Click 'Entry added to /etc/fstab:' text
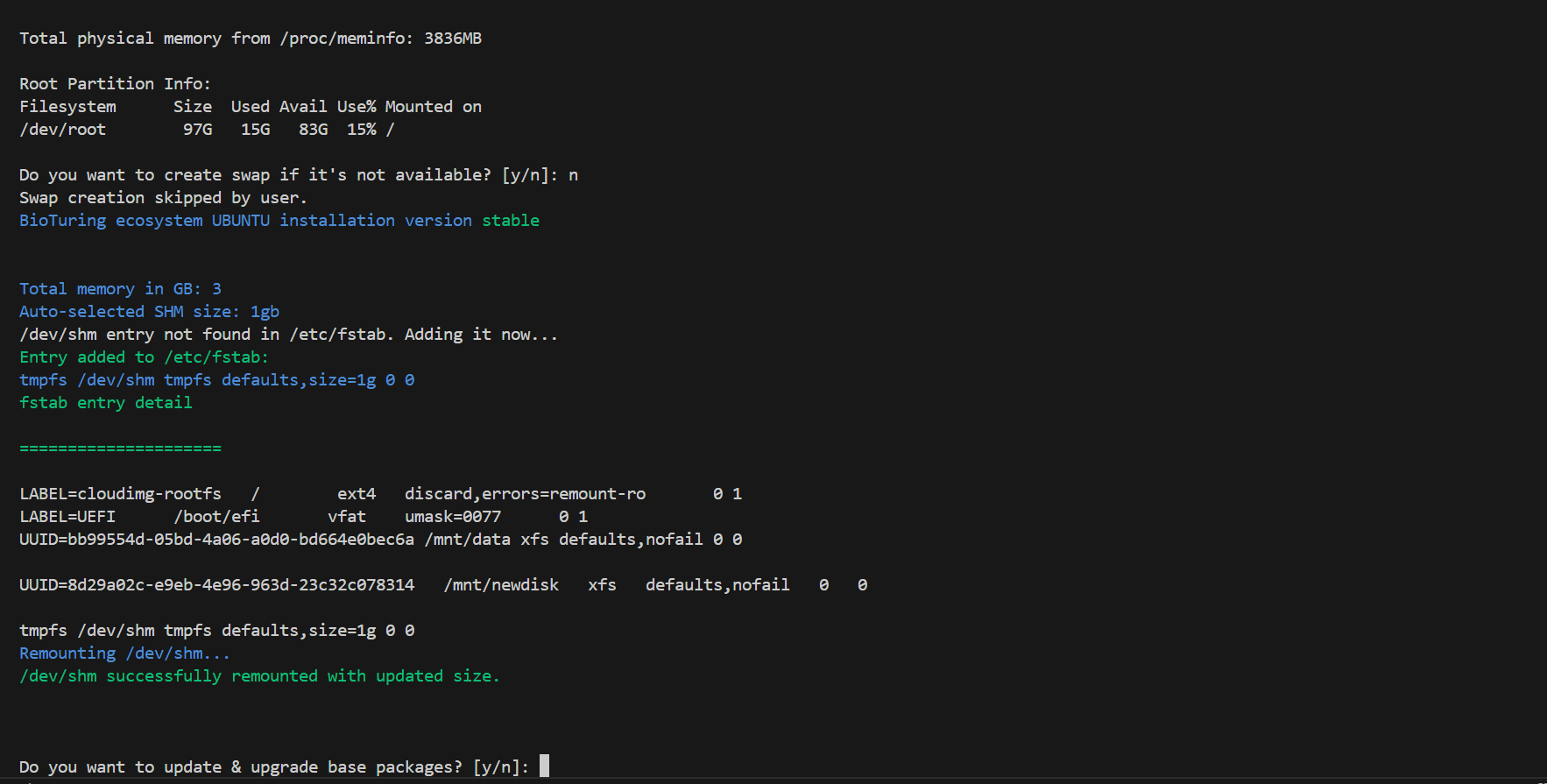The height and width of the screenshot is (784, 1547). click(x=144, y=357)
